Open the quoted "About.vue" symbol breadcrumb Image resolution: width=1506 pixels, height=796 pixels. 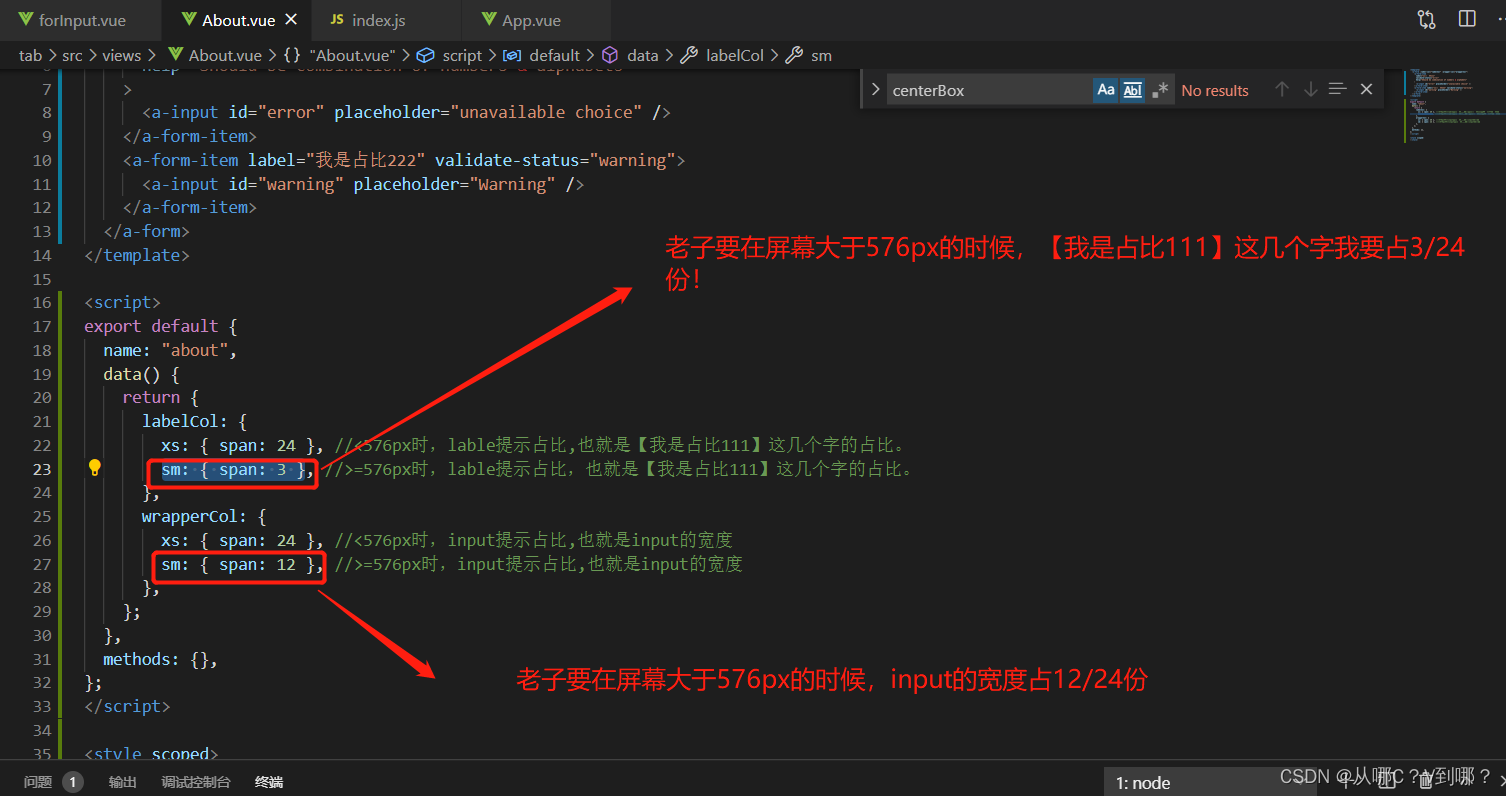coord(340,55)
